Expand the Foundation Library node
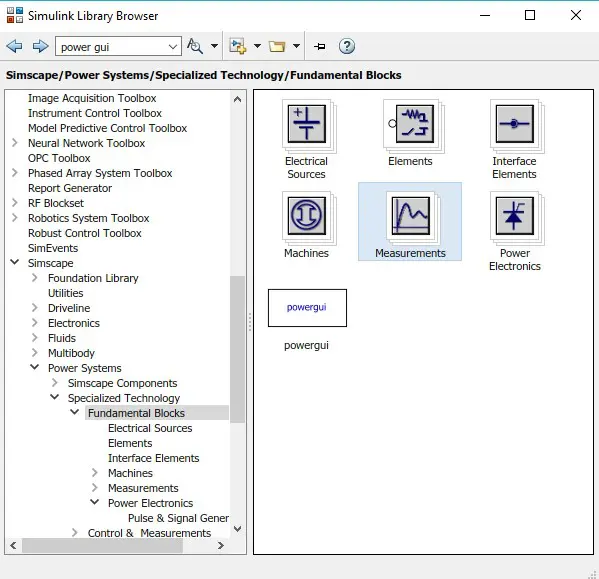This screenshot has height=579, width=599. point(35,278)
